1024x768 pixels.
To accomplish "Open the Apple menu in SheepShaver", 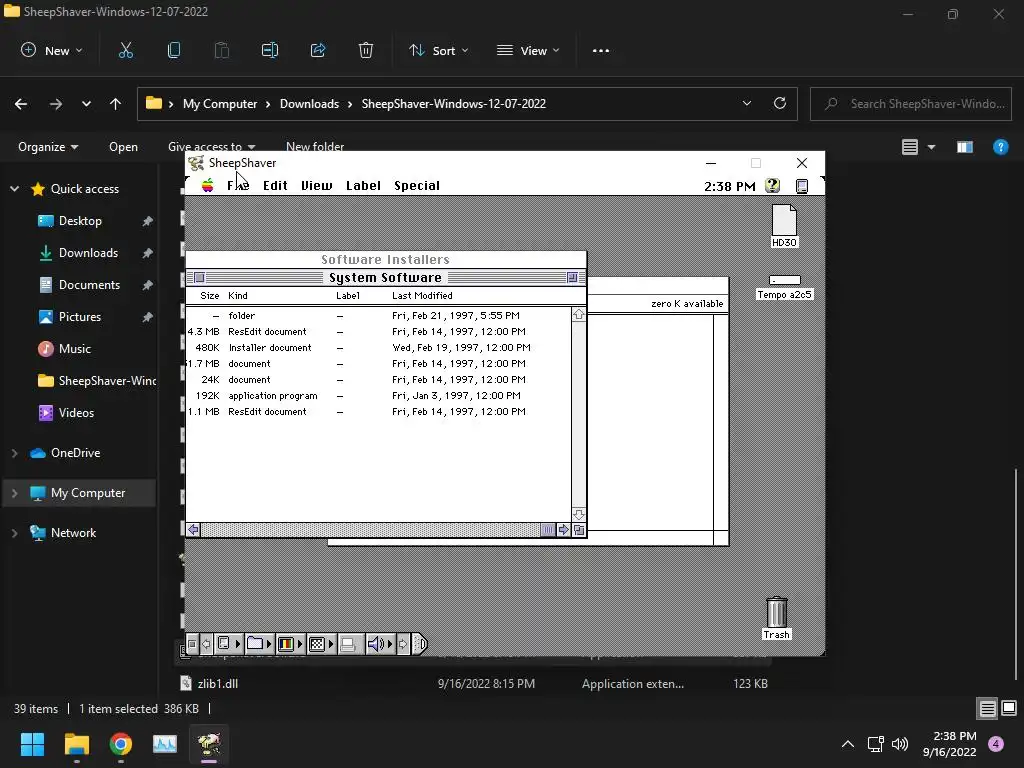I will coord(208,185).
